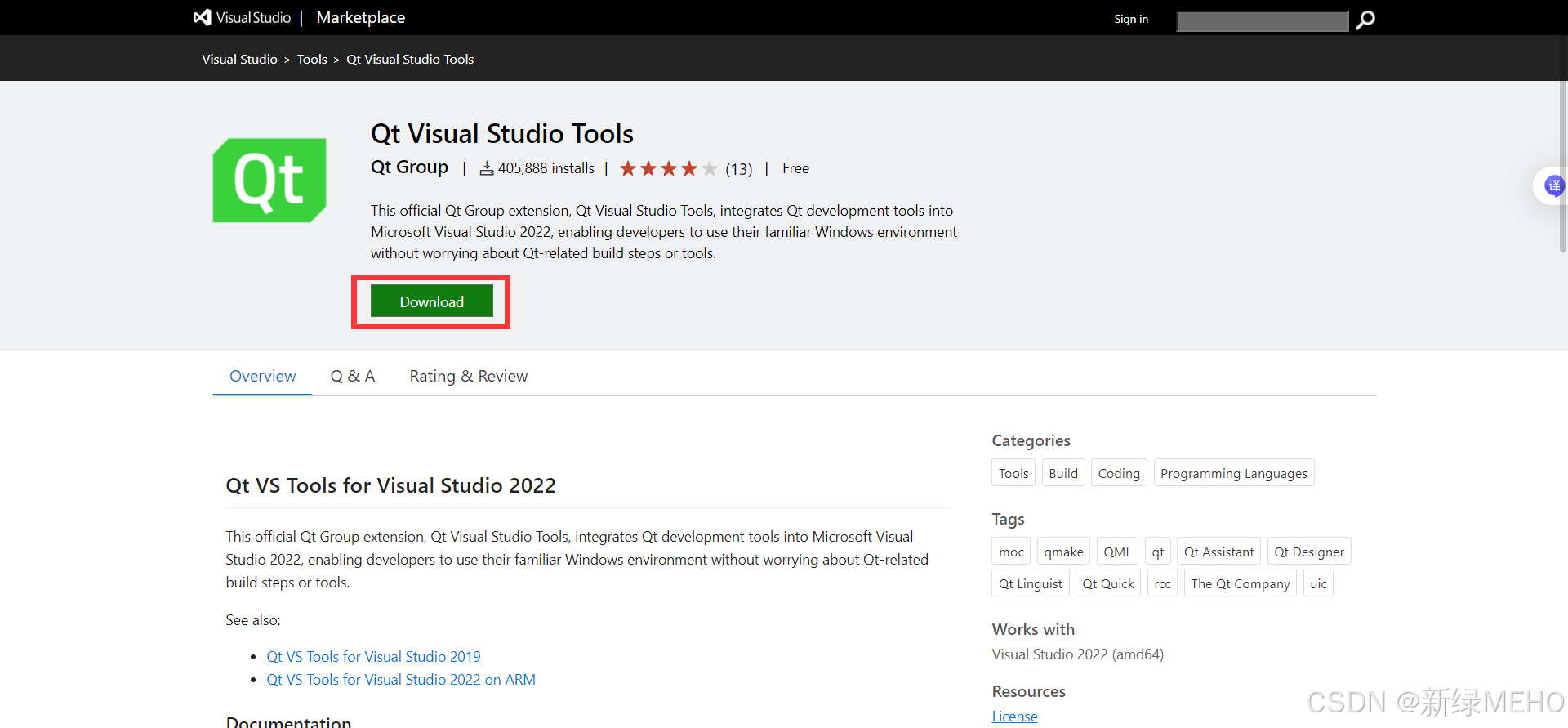1568x728 pixels.
Task: Open Qt VS Tools 2022 on ARM link
Action: pyautogui.click(x=401, y=680)
